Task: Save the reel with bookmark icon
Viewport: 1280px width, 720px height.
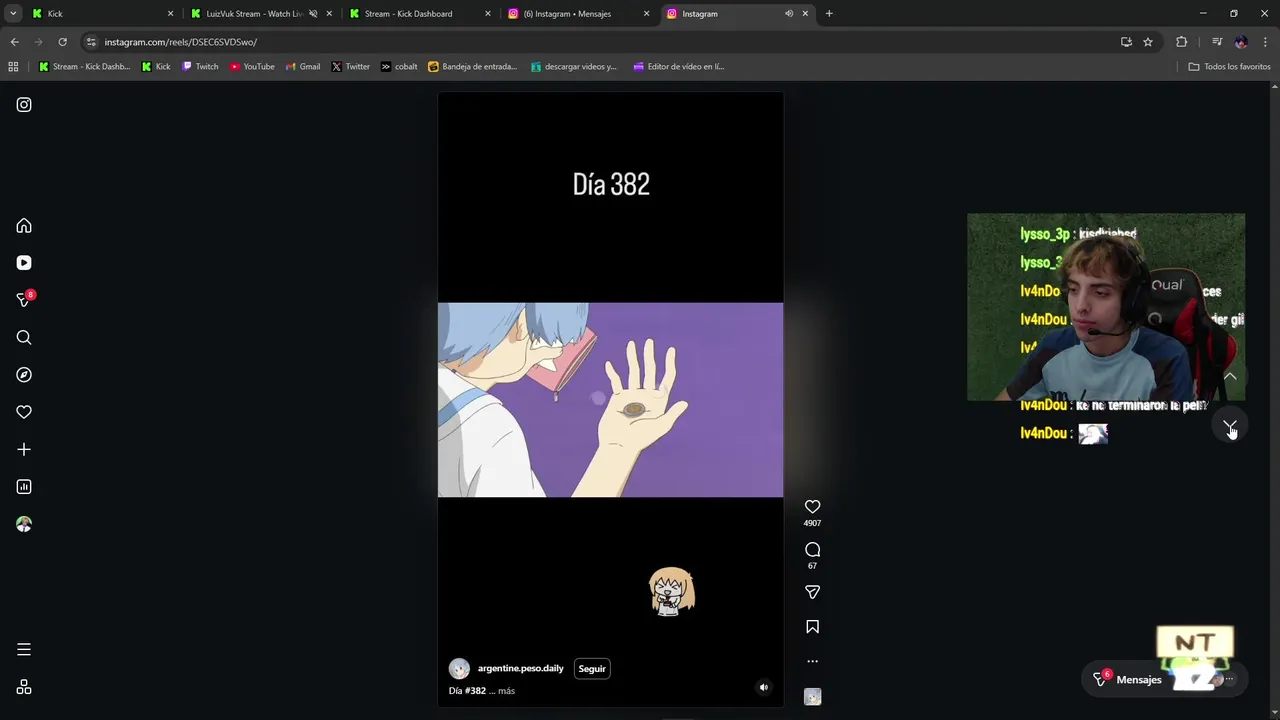Action: click(x=812, y=627)
